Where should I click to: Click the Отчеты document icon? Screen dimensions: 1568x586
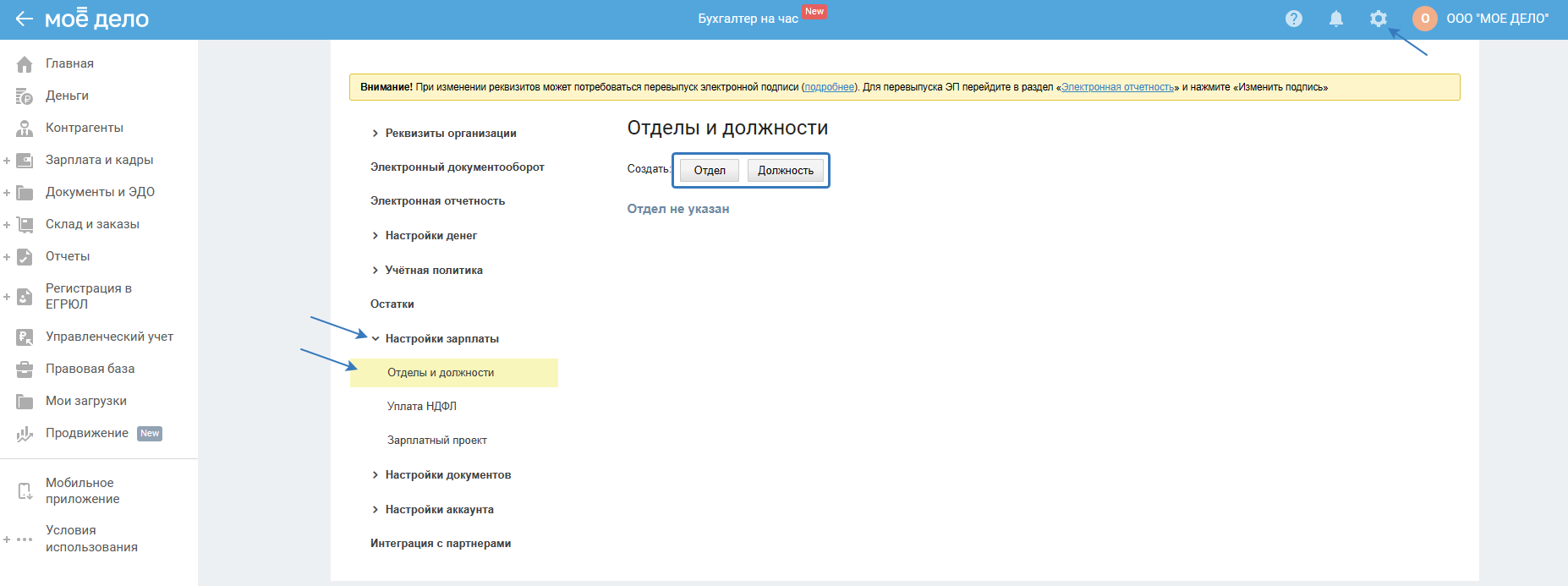click(x=25, y=257)
